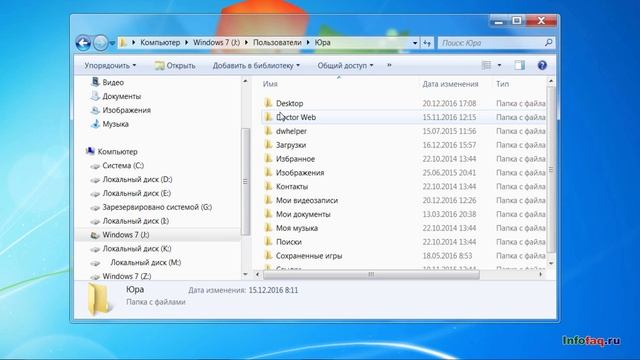Select the Desktop folder icon
640x360 pixels.
pyautogui.click(x=268, y=103)
